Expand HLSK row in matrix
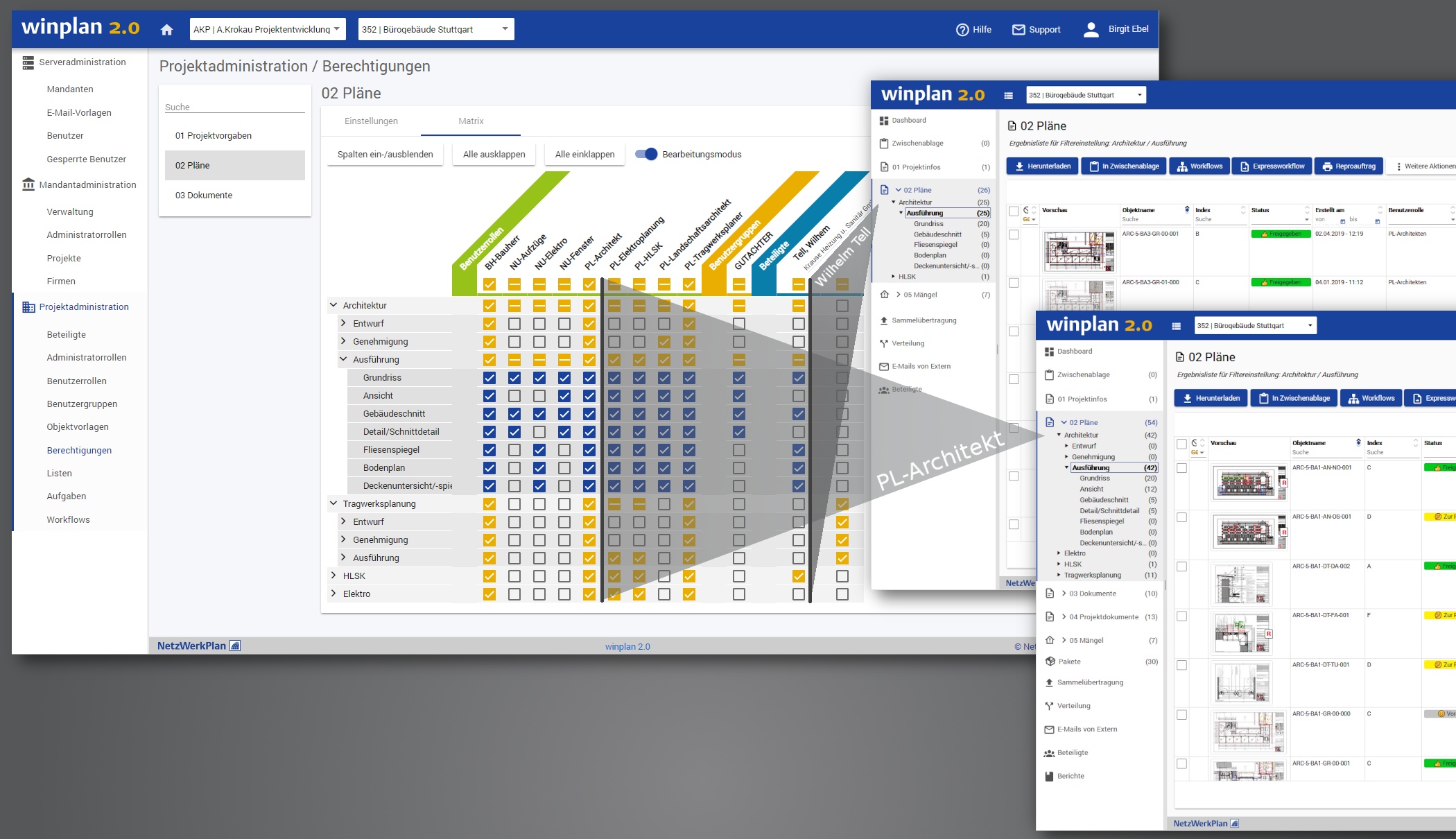1456x839 pixels. pos(333,576)
